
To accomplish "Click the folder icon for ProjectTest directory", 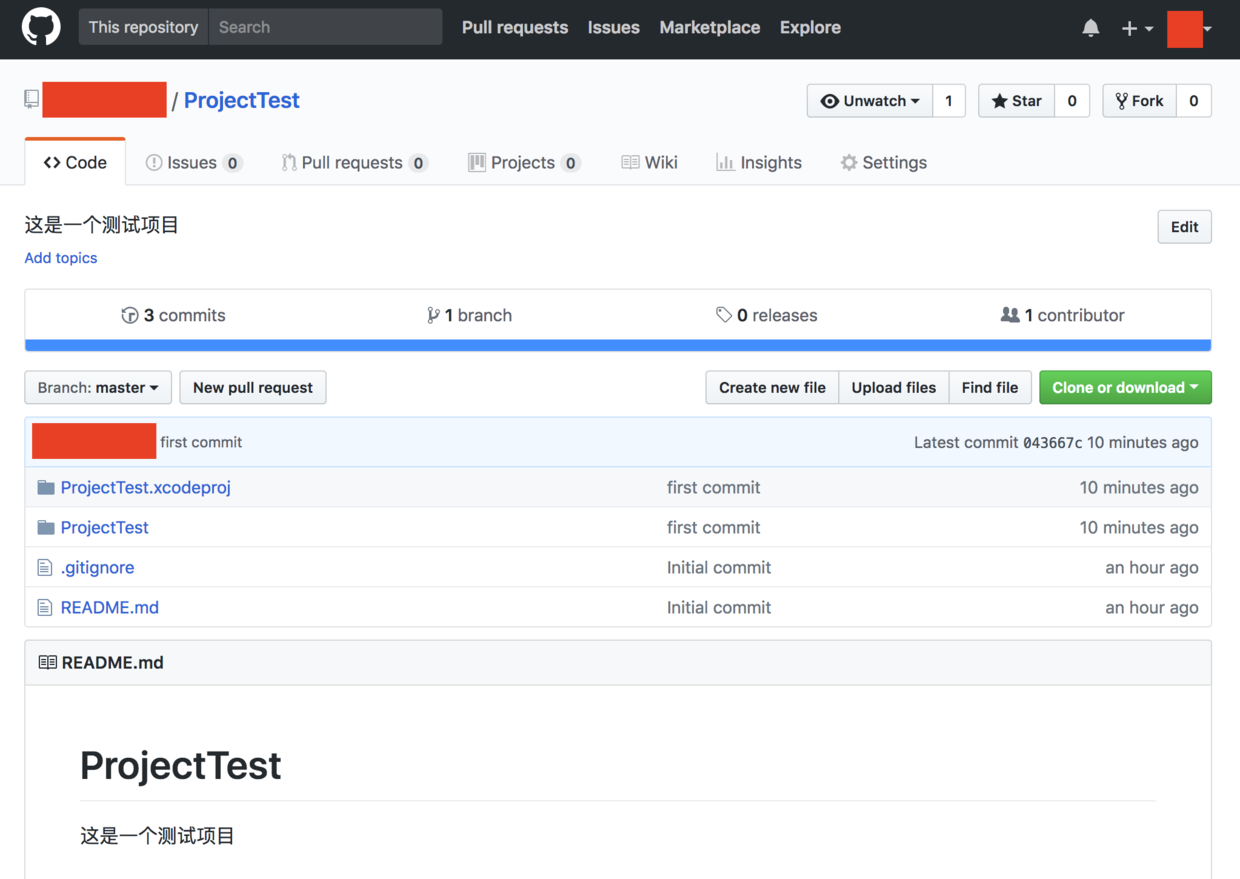I will pos(45,527).
